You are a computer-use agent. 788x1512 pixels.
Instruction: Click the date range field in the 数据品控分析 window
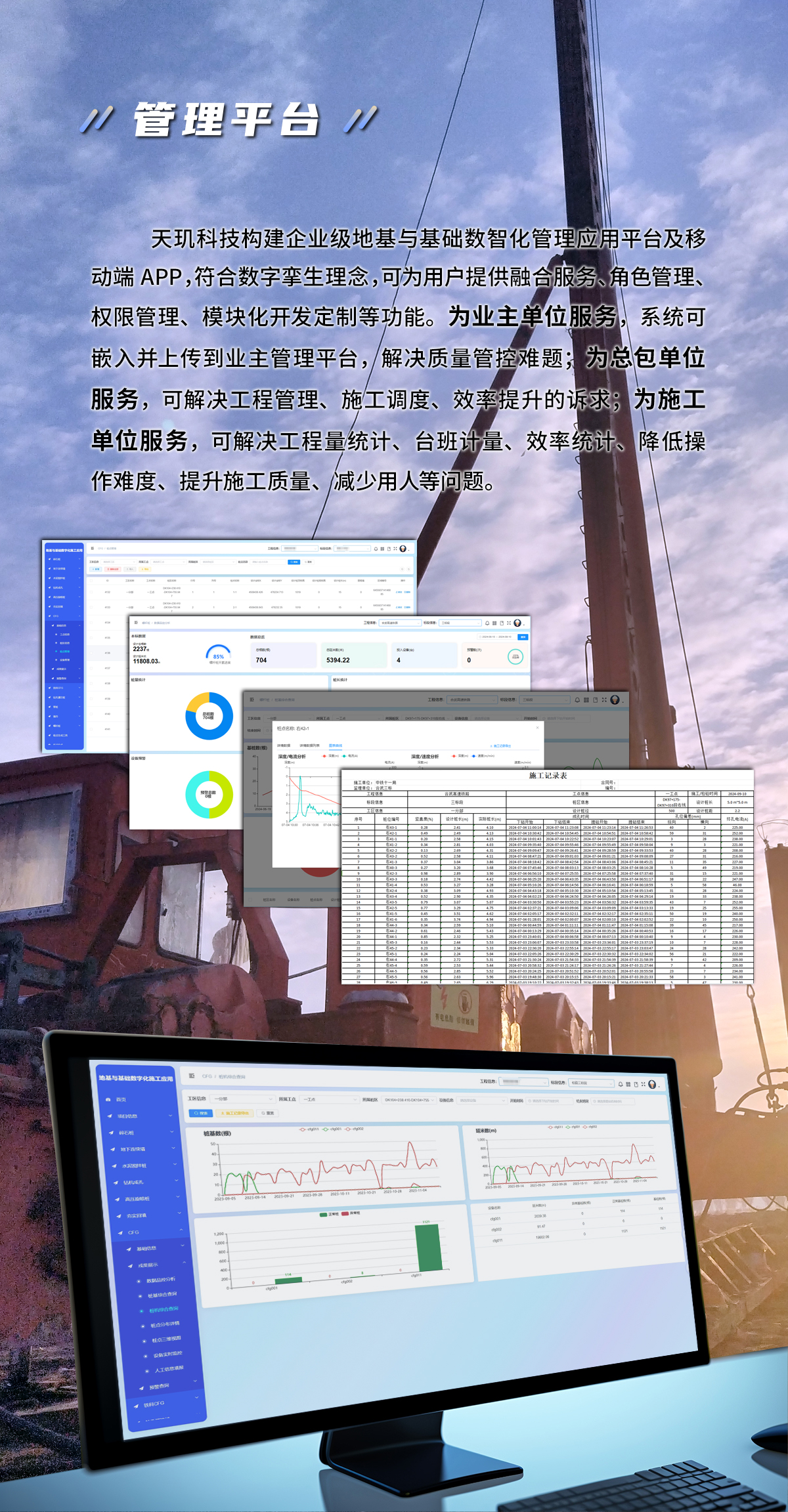pos(497,637)
